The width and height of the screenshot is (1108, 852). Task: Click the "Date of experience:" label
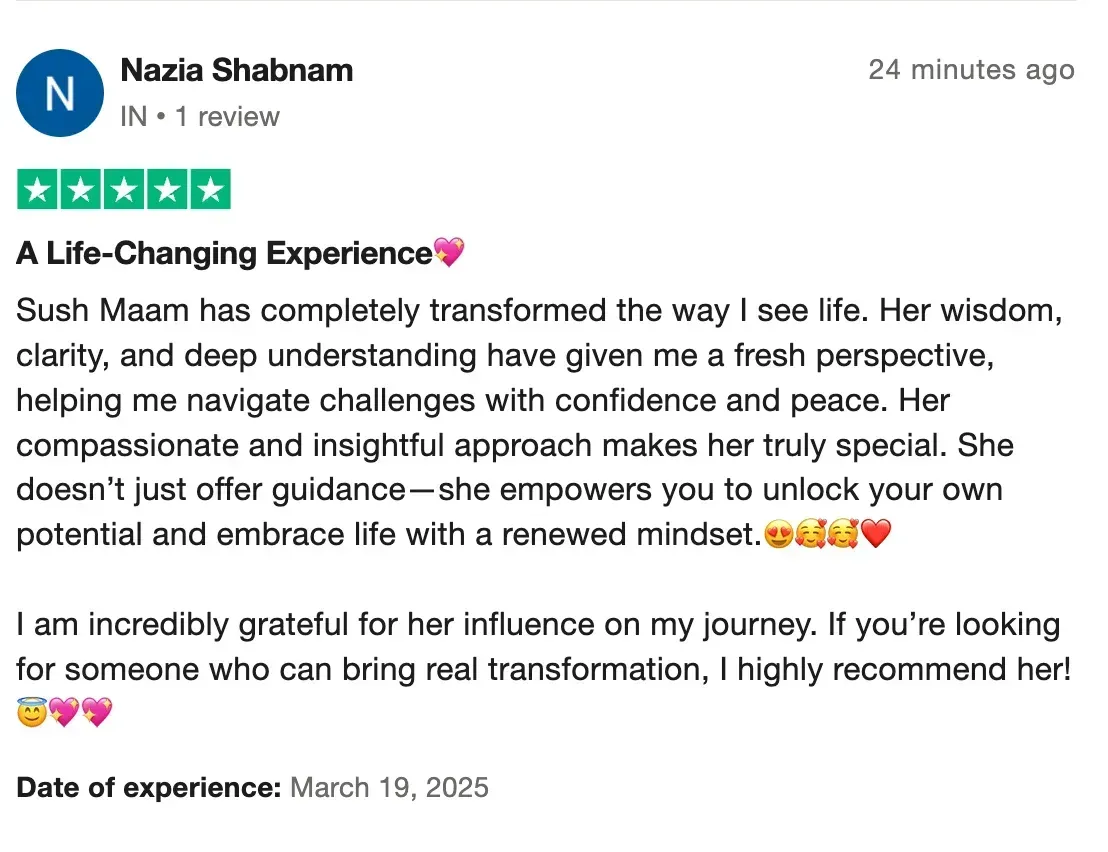tap(149, 788)
